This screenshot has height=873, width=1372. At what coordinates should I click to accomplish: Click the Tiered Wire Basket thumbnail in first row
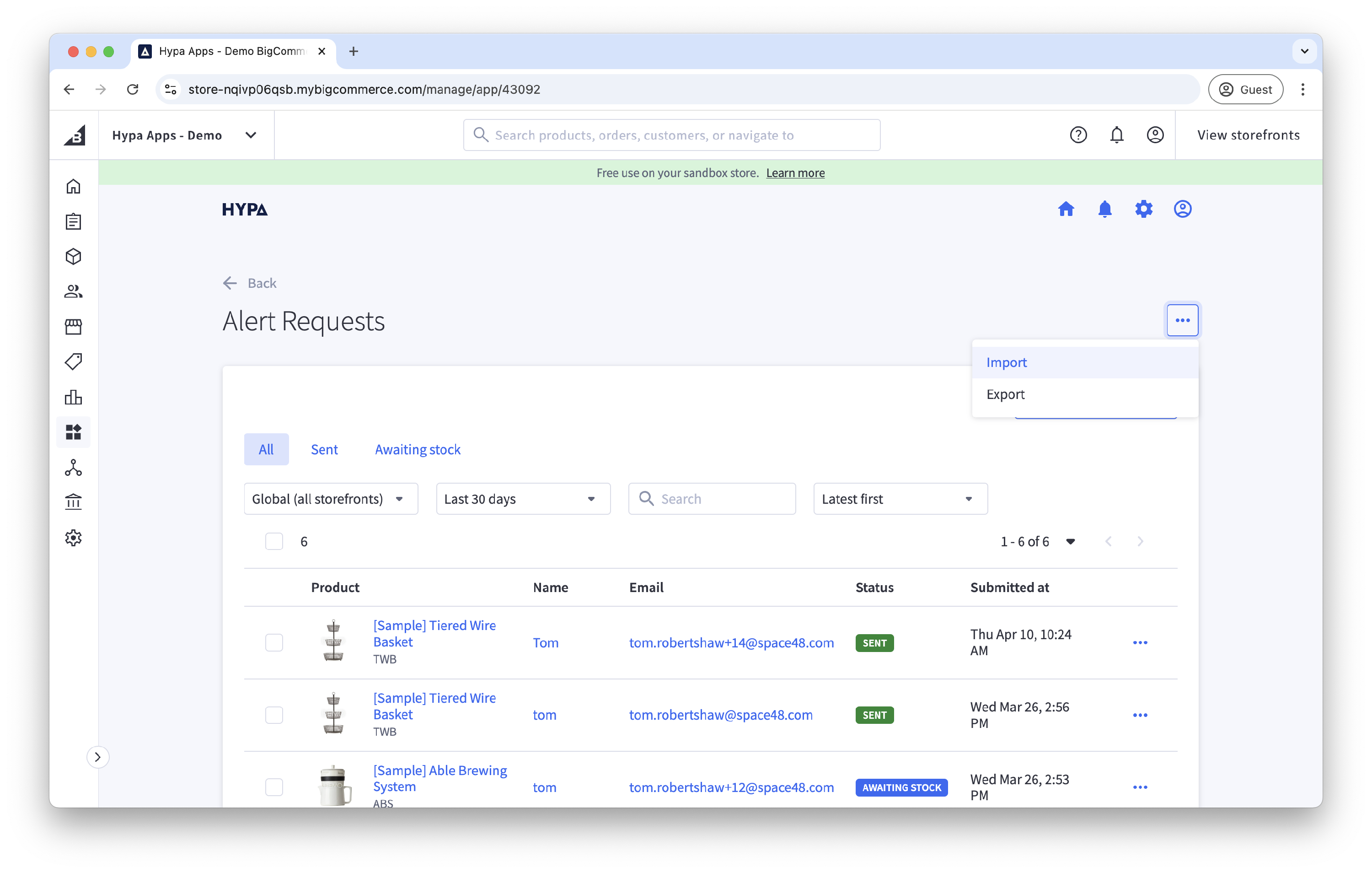[333, 641]
